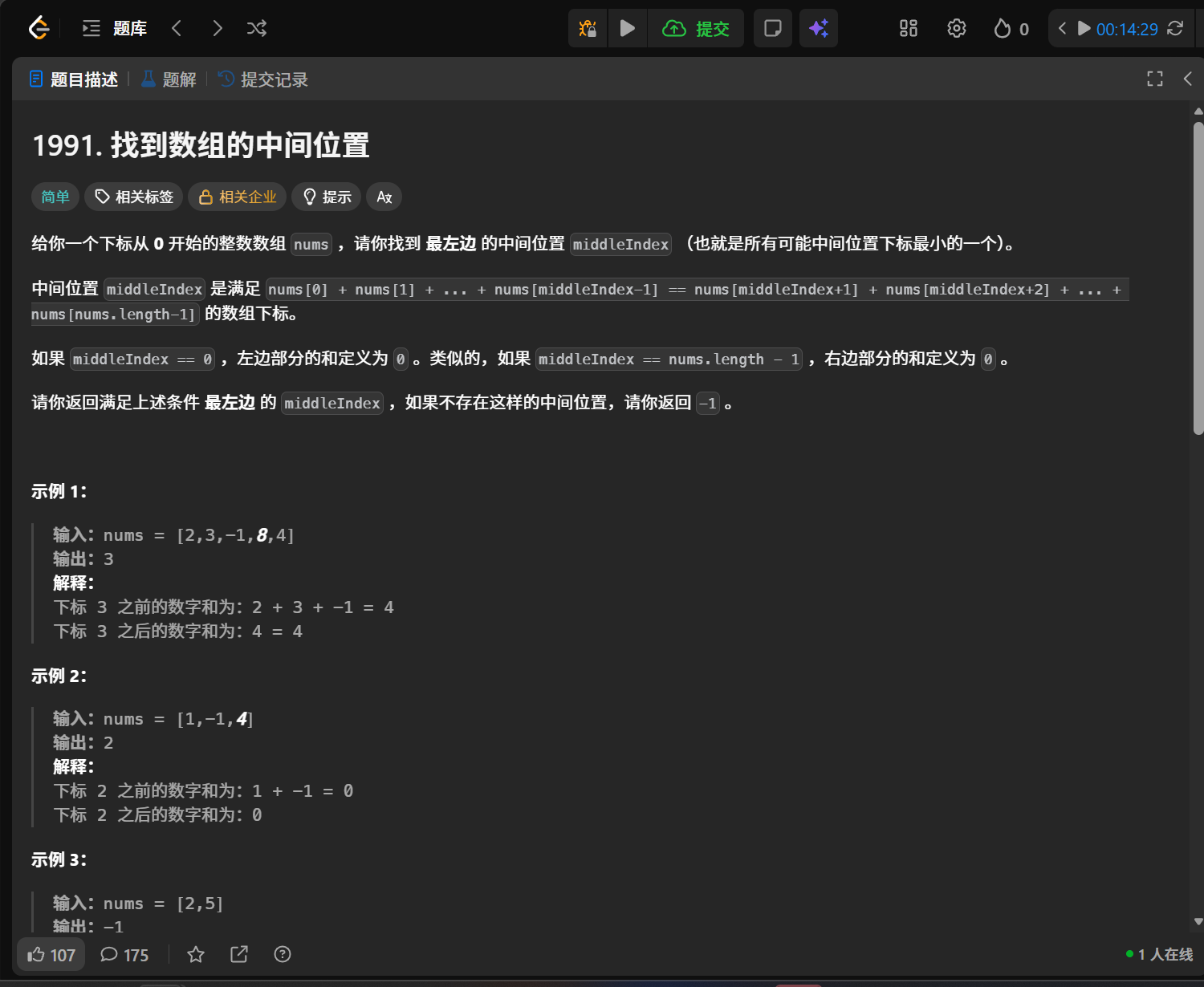
Task: Switch to 提交记录 submissions tab
Action: point(263,79)
